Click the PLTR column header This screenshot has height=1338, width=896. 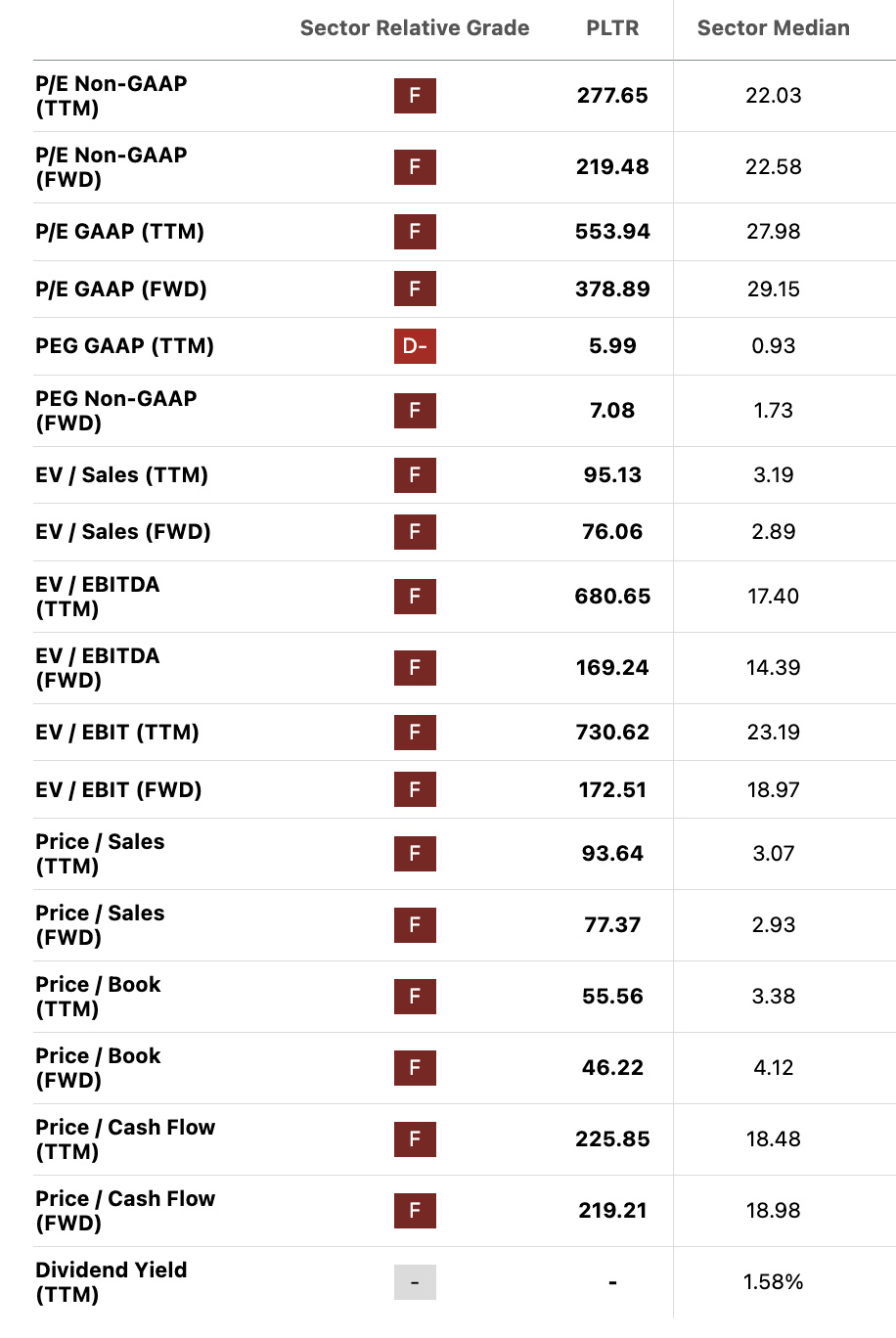612,28
